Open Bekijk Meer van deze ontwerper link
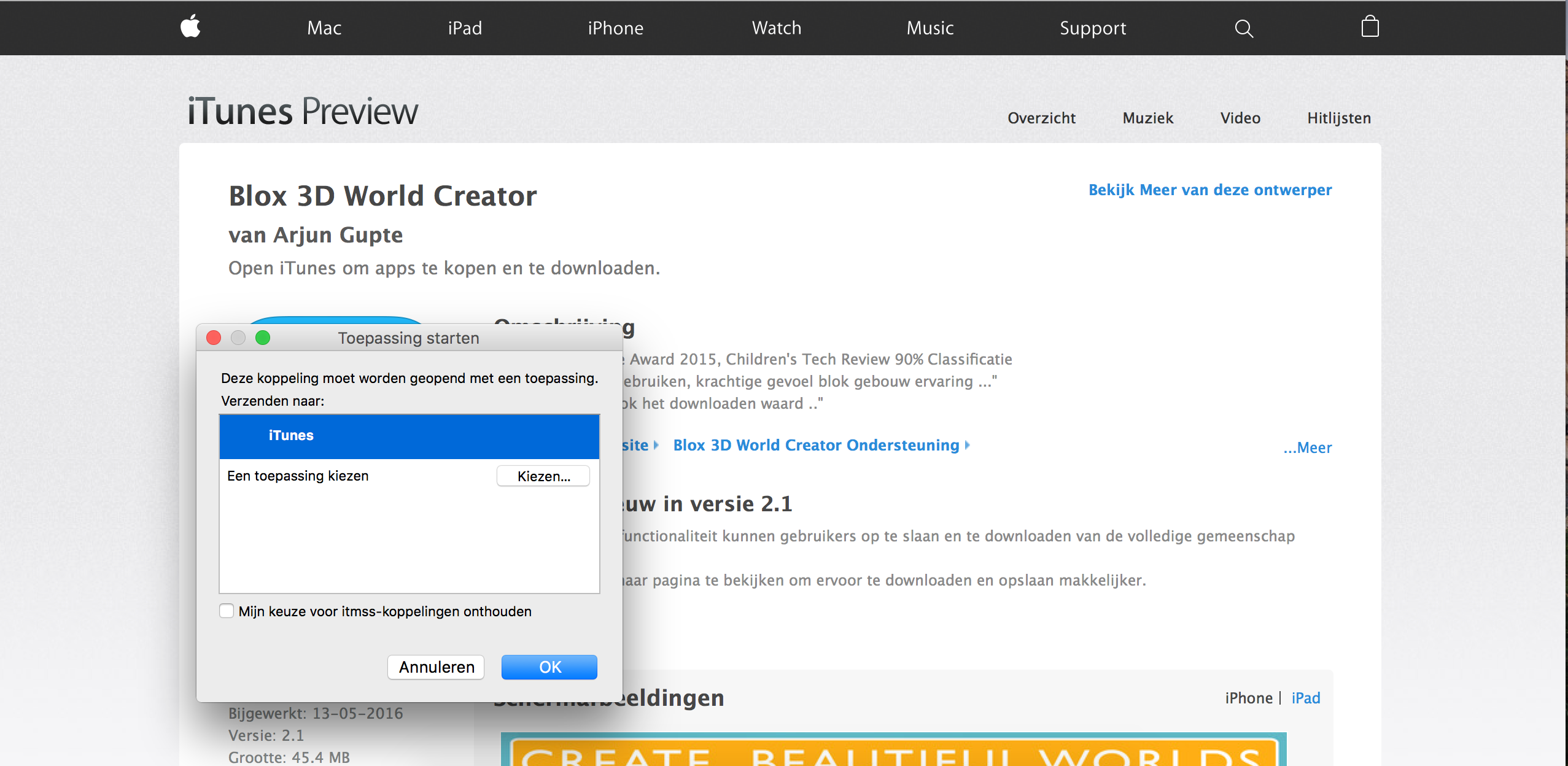 point(1210,190)
